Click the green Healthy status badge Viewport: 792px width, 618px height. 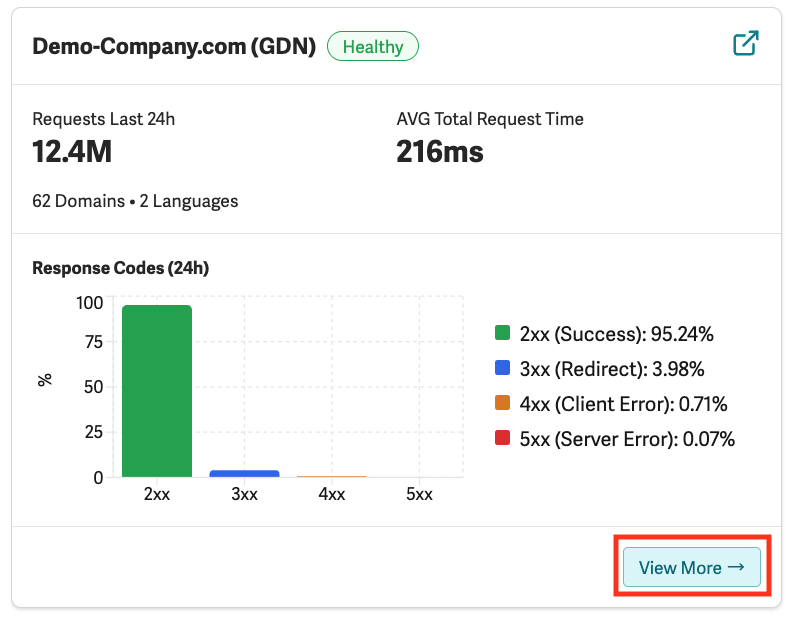coord(373,46)
